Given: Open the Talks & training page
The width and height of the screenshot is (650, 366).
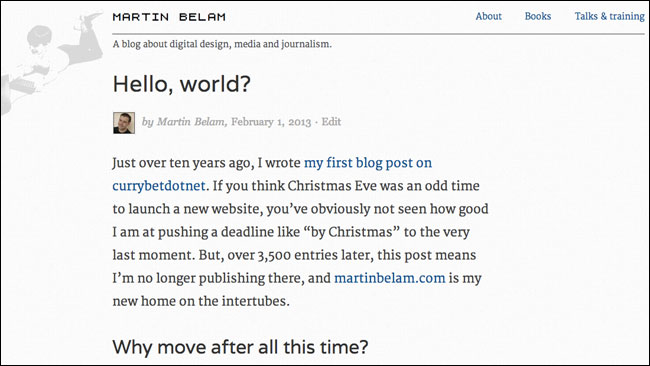Looking at the screenshot, I should tap(609, 16).
